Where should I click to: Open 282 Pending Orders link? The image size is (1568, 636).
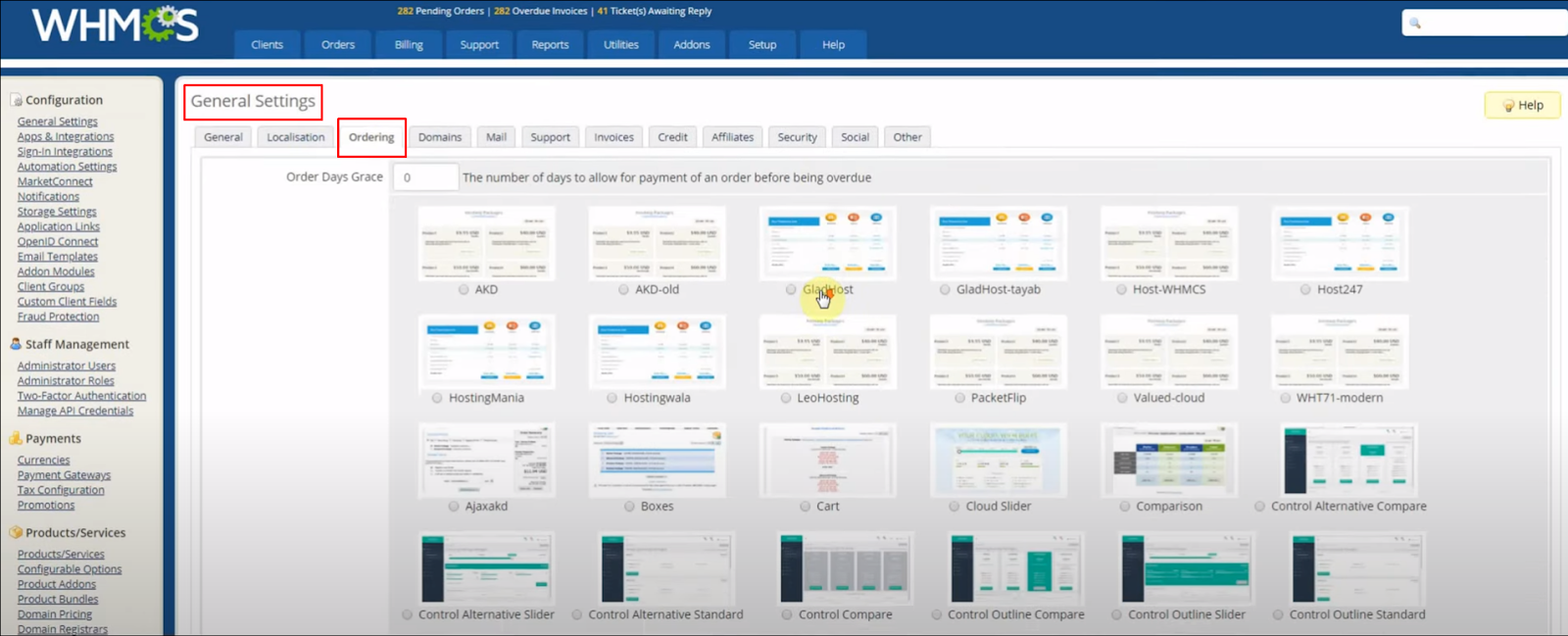pos(440,12)
